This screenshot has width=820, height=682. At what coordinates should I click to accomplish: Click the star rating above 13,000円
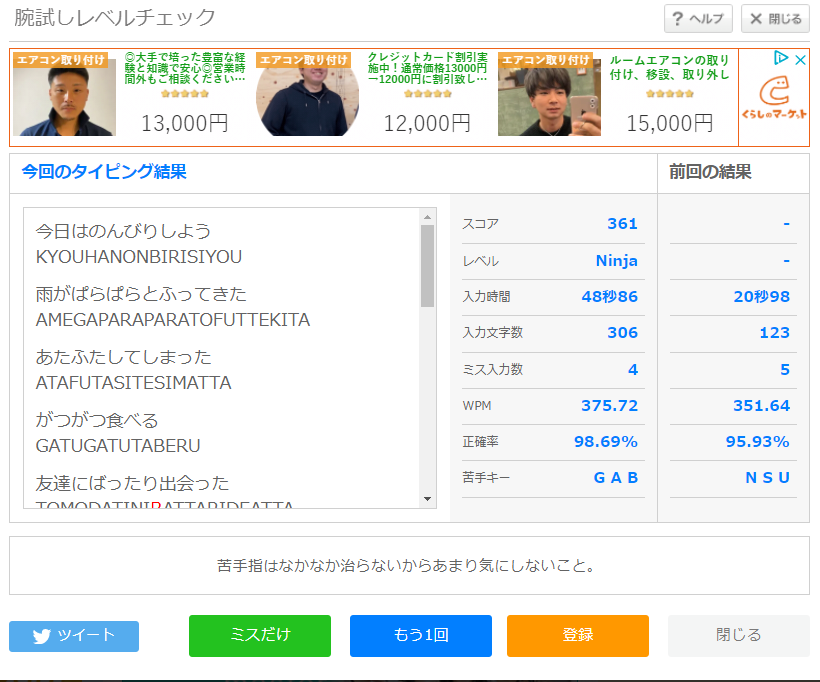[x=185, y=94]
